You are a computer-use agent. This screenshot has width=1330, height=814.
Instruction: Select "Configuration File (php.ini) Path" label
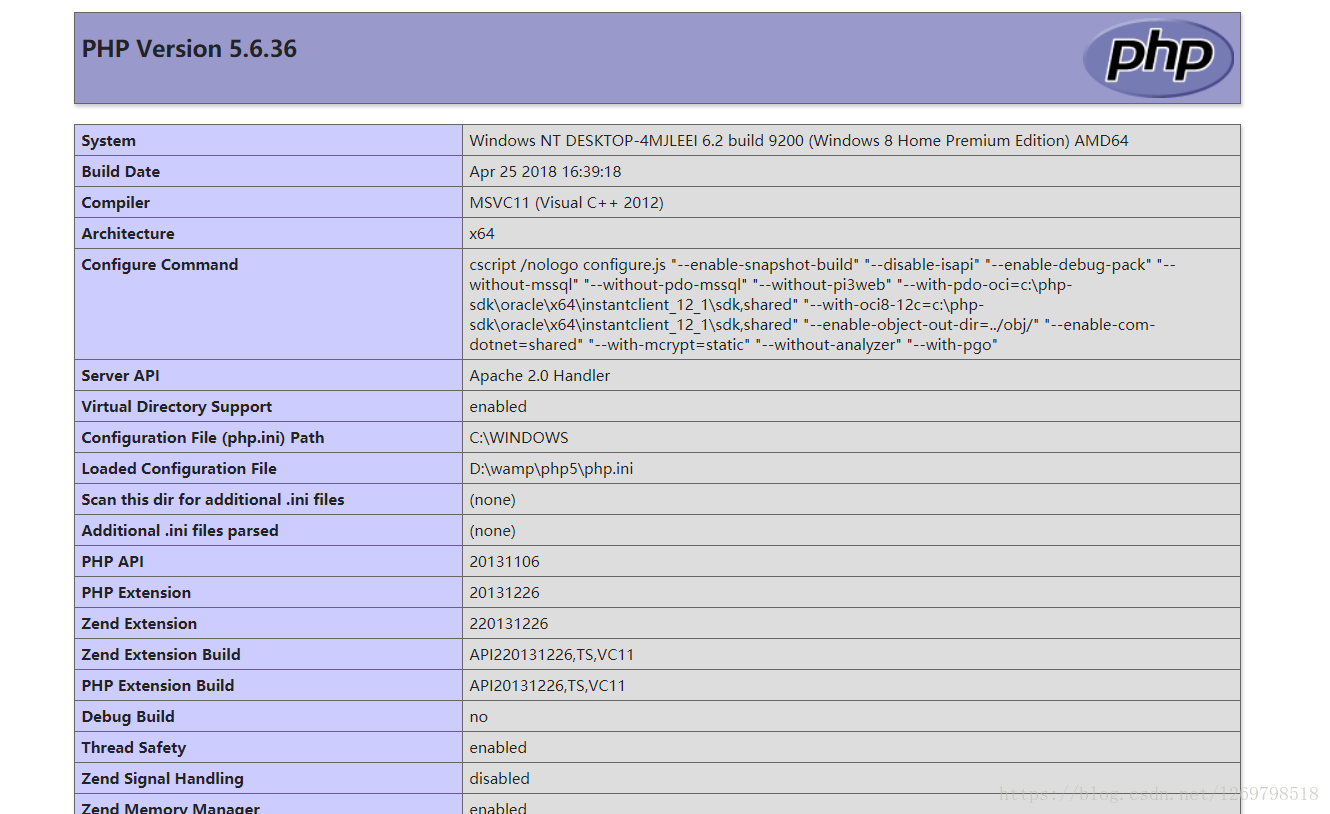point(203,438)
